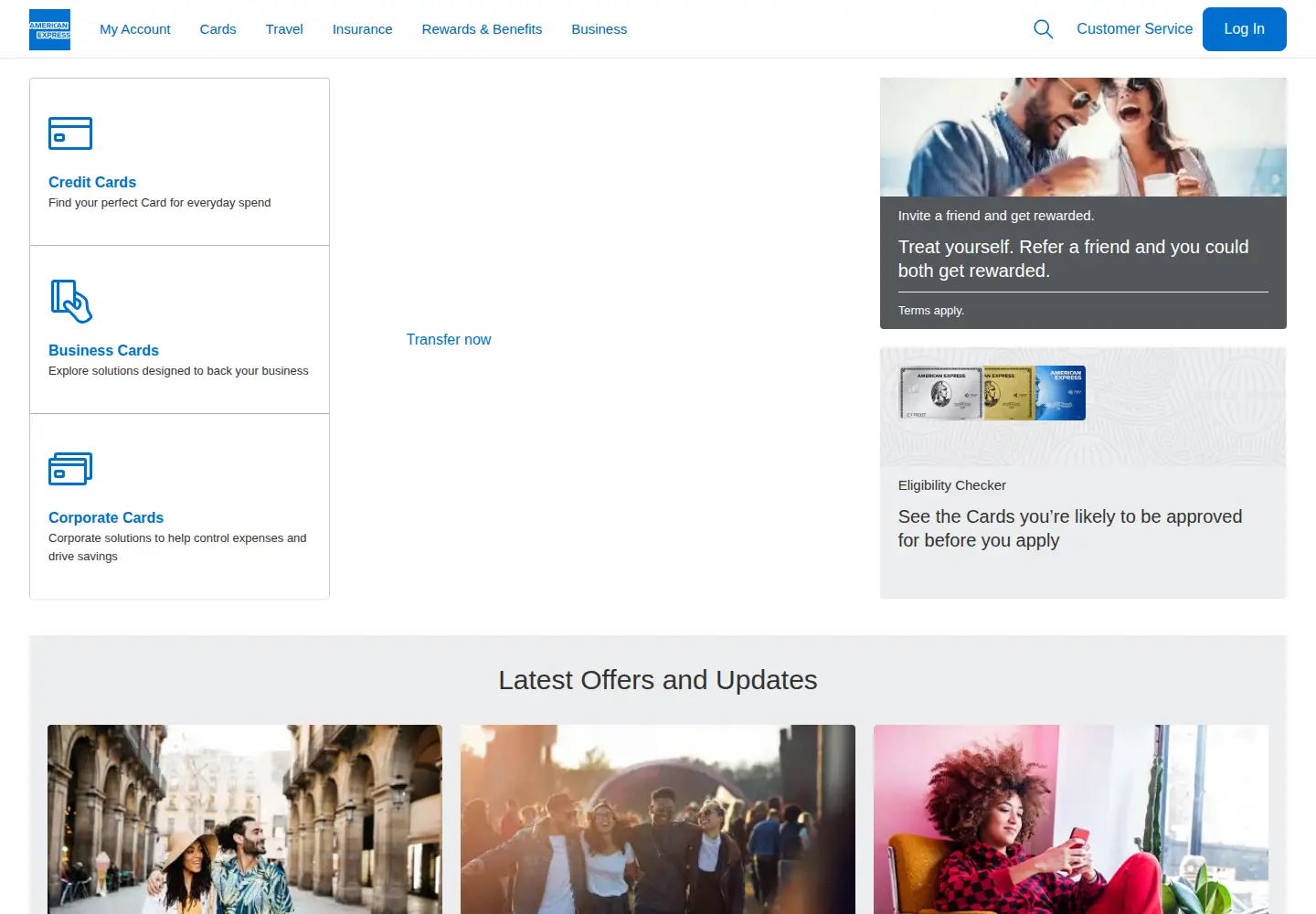Open the search magnifier icon
This screenshot has height=914, width=1316.
click(x=1043, y=29)
